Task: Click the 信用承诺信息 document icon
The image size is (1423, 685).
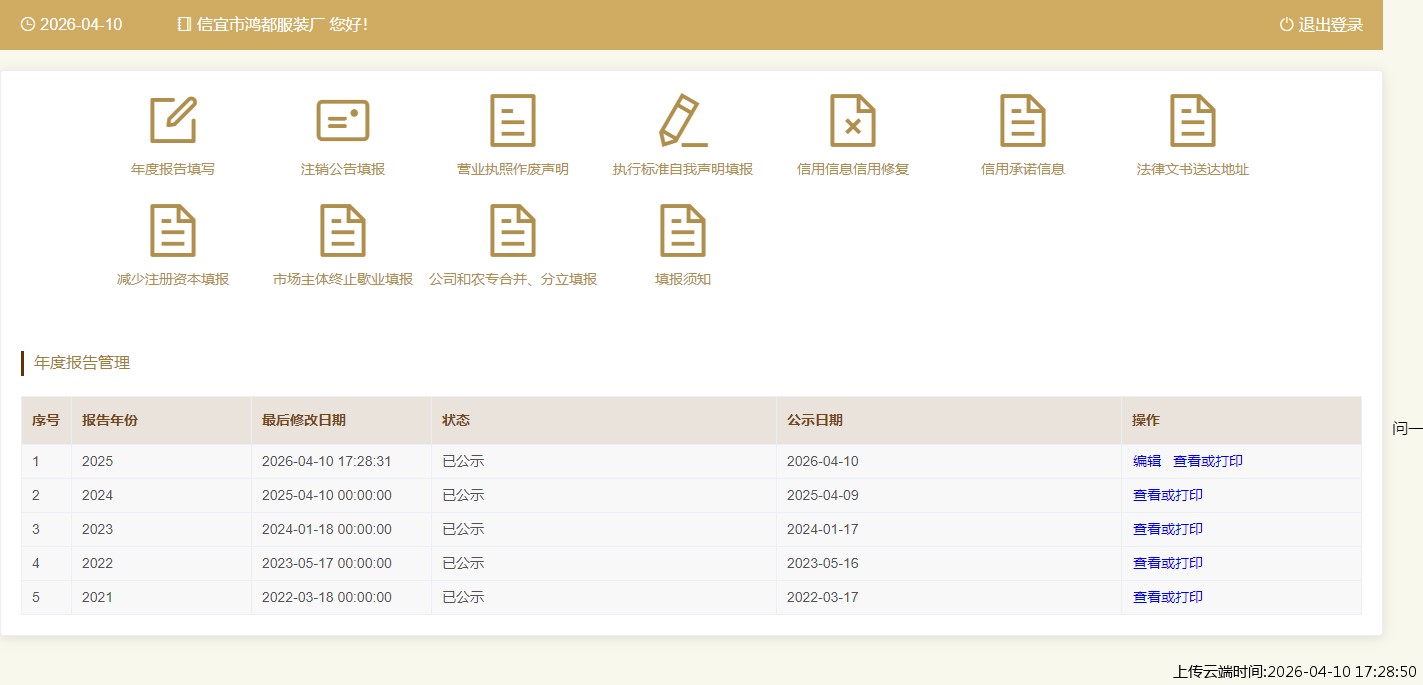Action: (x=1023, y=121)
